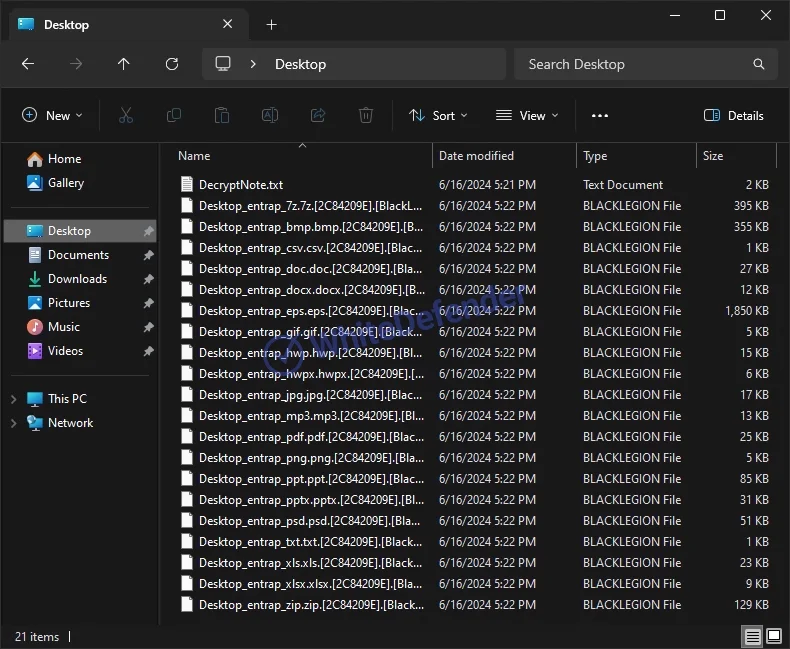Select the DecryptNote.txt file
790x649 pixels.
pos(240,185)
